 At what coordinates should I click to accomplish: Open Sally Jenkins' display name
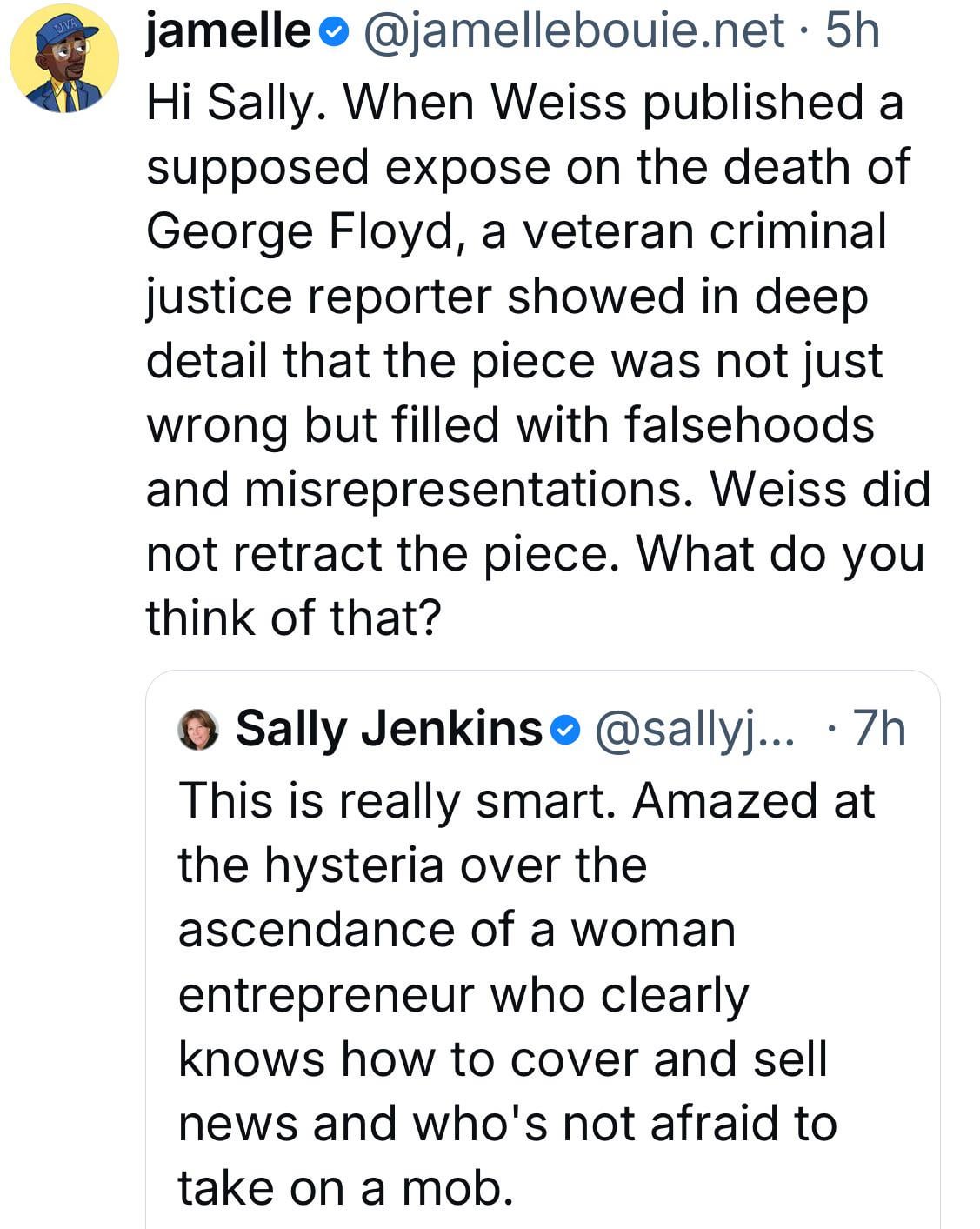click(x=389, y=729)
